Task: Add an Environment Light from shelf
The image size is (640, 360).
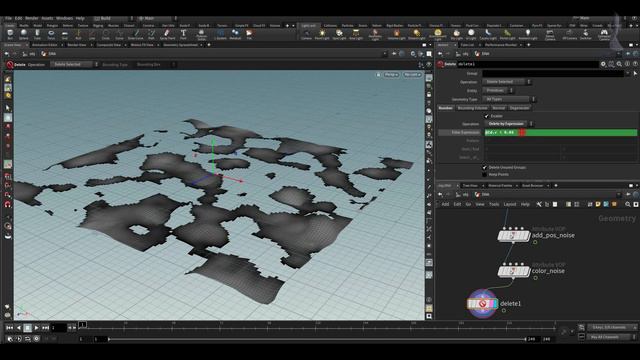Action: (x=438, y=34)
